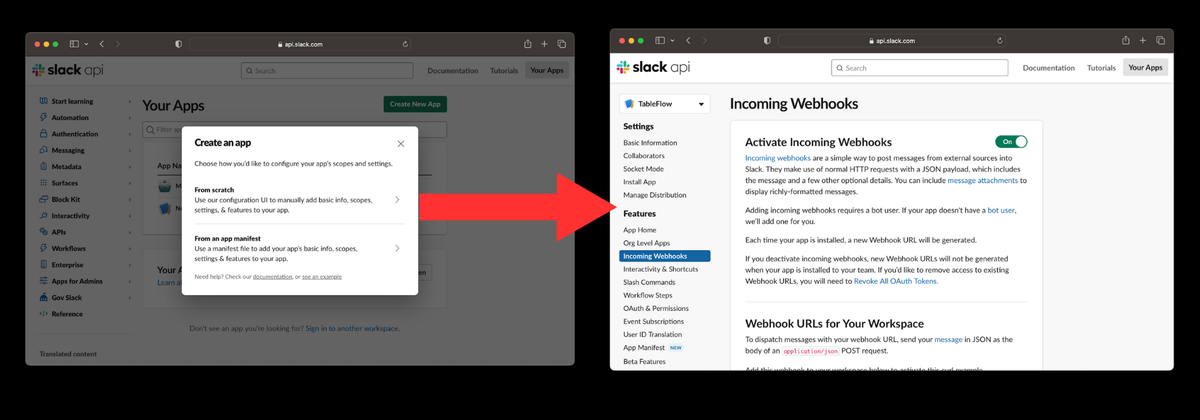Show tab overview in right Safari window
The height and width of the screenshot is (420, 1200).
(x=1160, y=40)
